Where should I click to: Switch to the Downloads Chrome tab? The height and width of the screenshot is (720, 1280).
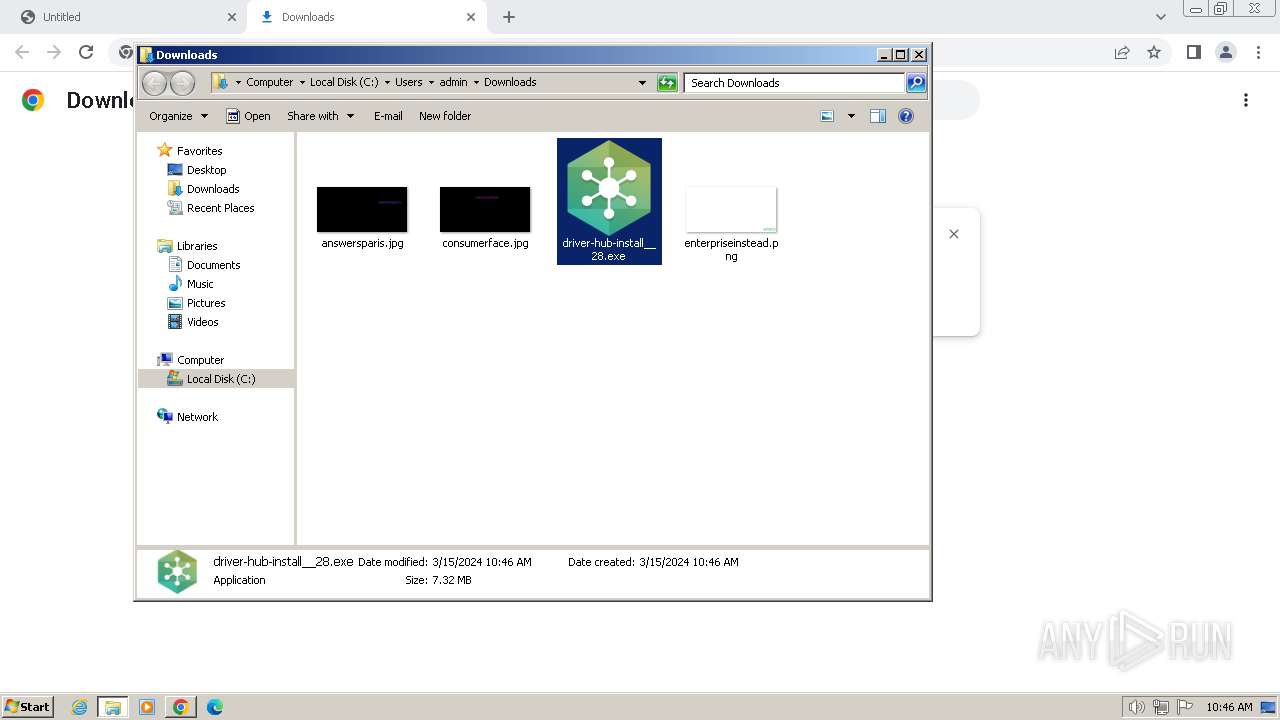coord(366,17)
